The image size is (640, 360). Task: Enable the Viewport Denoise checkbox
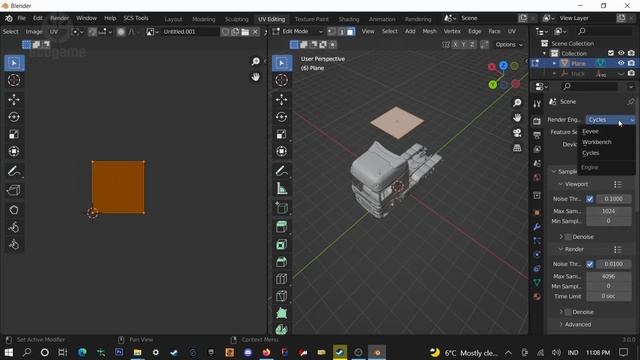(x=568, y=237)
